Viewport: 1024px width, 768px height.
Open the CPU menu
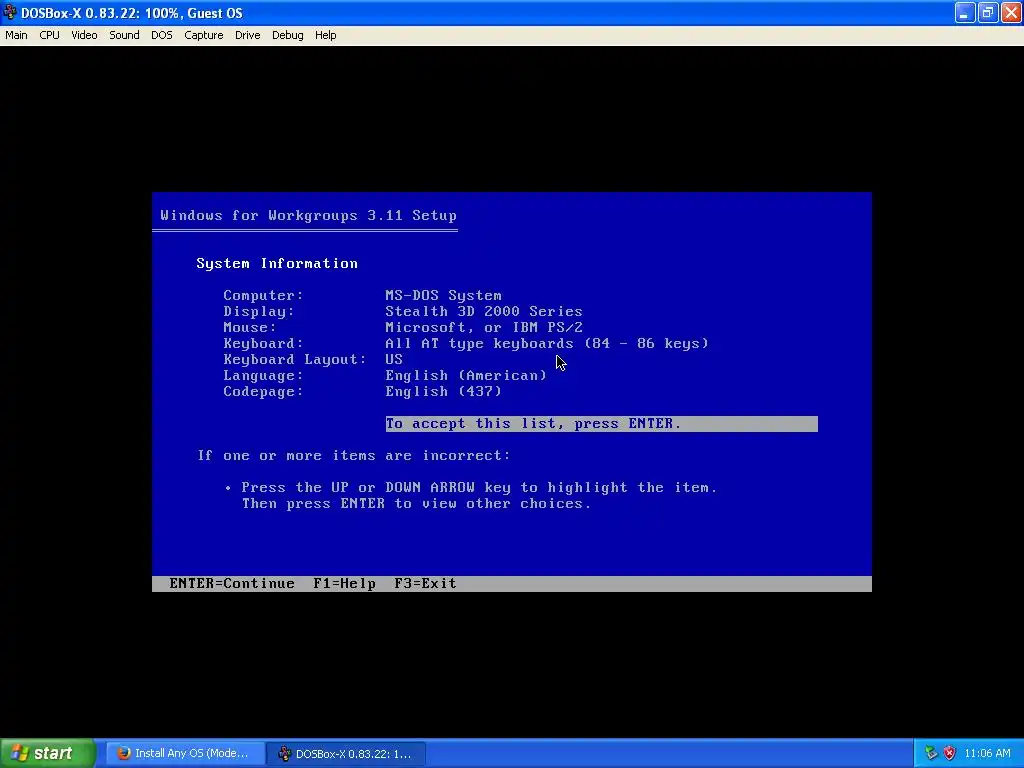[x=49, y=35]
